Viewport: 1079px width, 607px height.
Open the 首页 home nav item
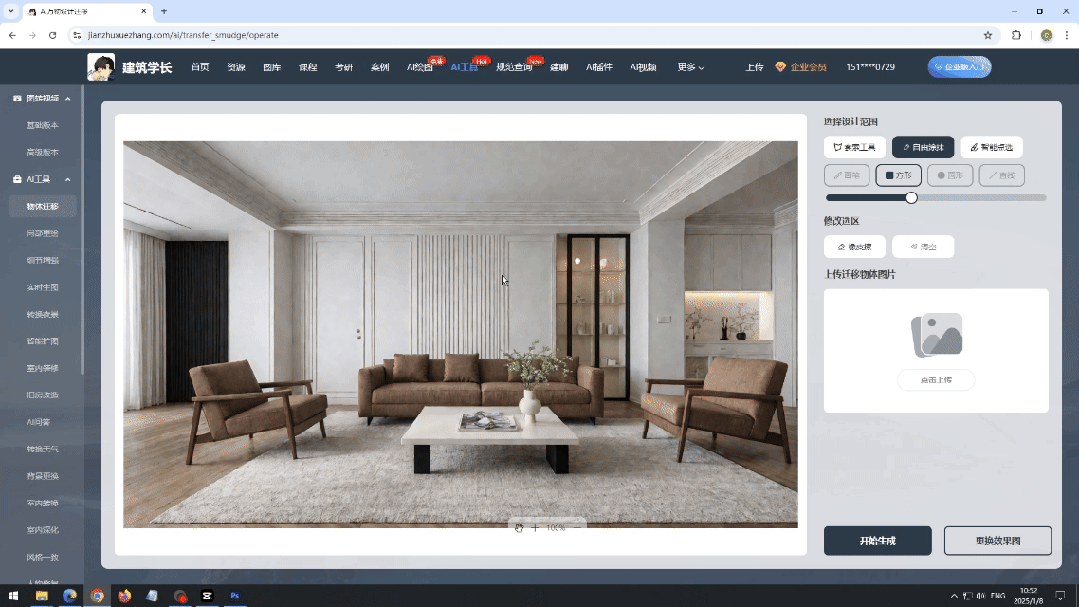(200, 67)
